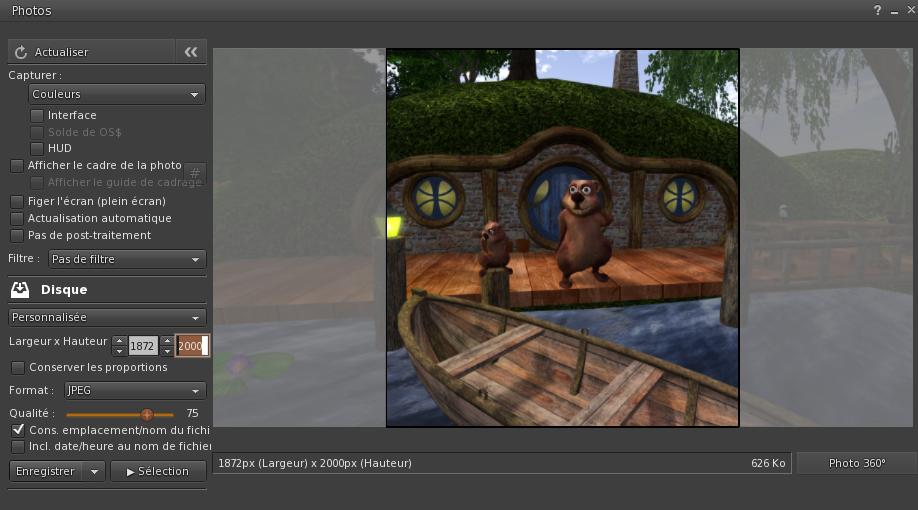Decrease height using the down arrow stepper
The height and width of the screenshot is (510, 918).
tap(167, 352)
